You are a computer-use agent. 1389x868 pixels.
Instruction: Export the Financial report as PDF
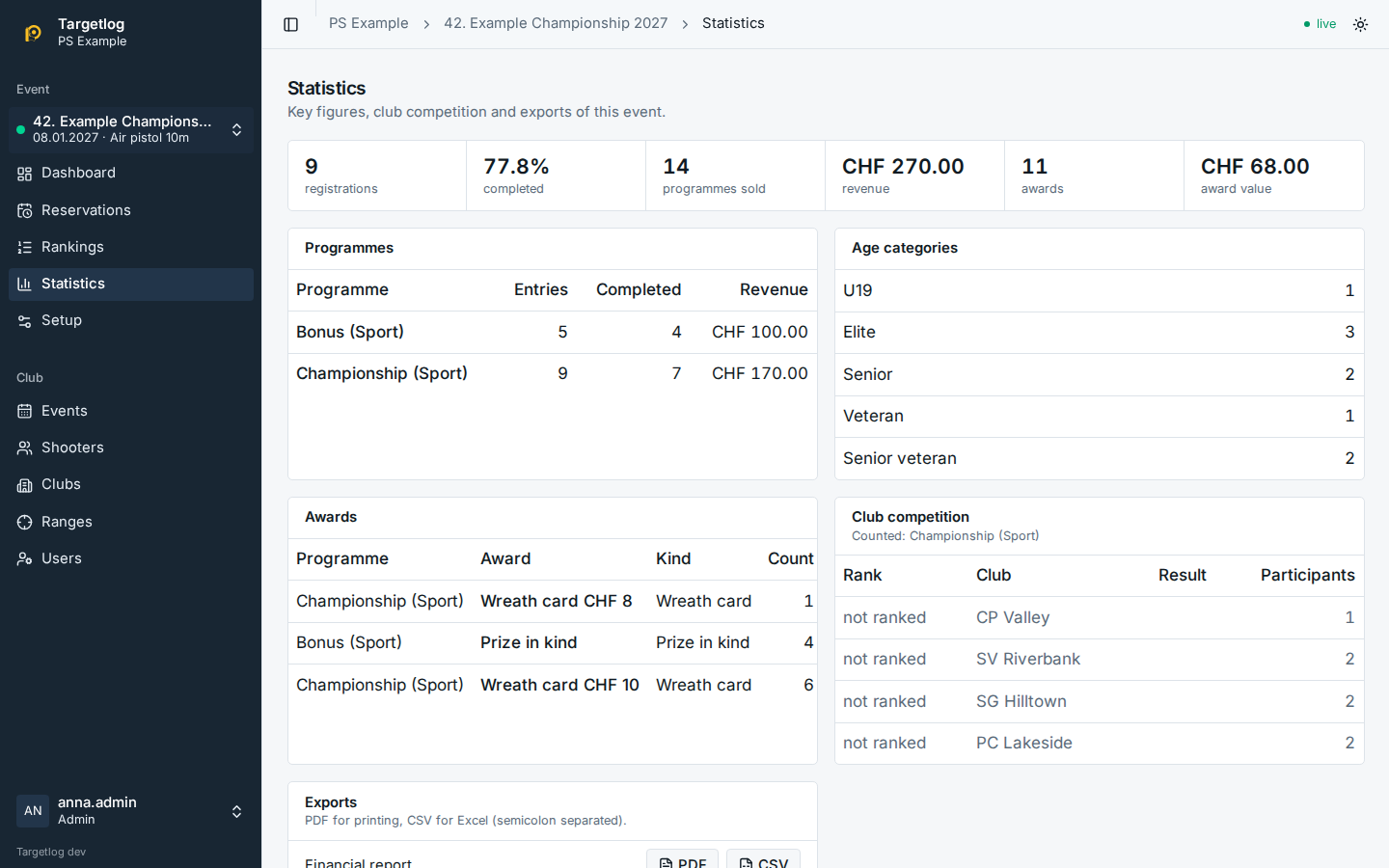coord(683,860)
